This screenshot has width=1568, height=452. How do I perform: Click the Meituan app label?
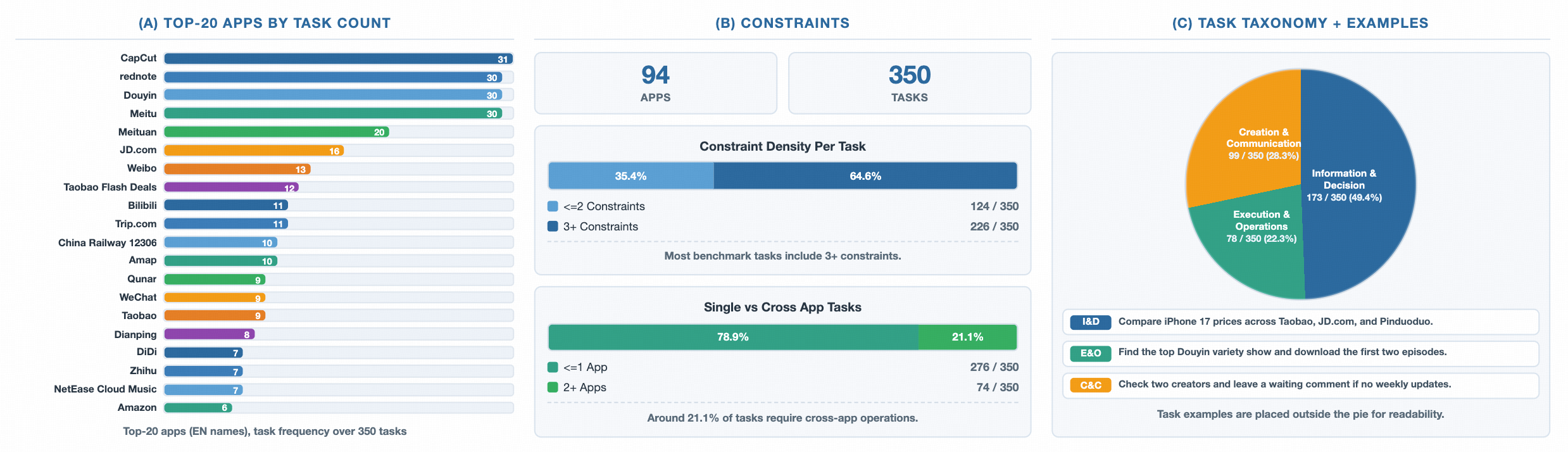137,132
